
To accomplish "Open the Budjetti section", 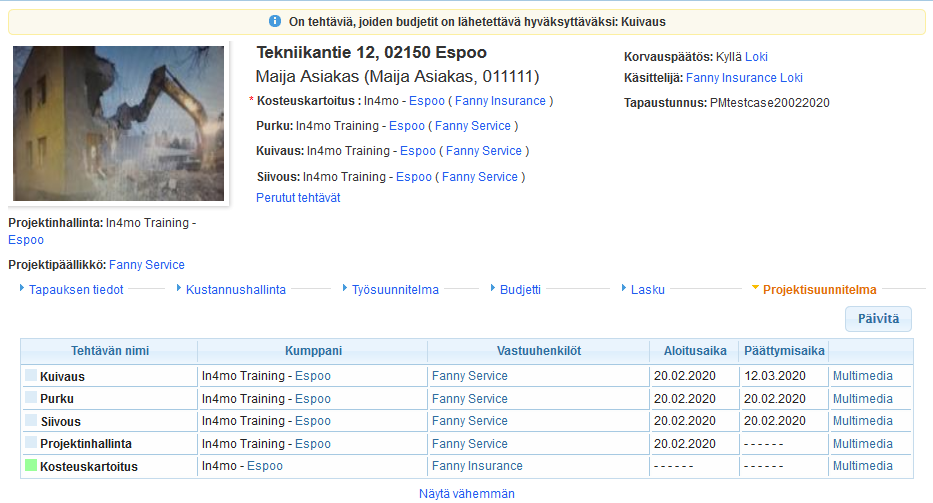I will pyautogui.click(x=520, y=290).
